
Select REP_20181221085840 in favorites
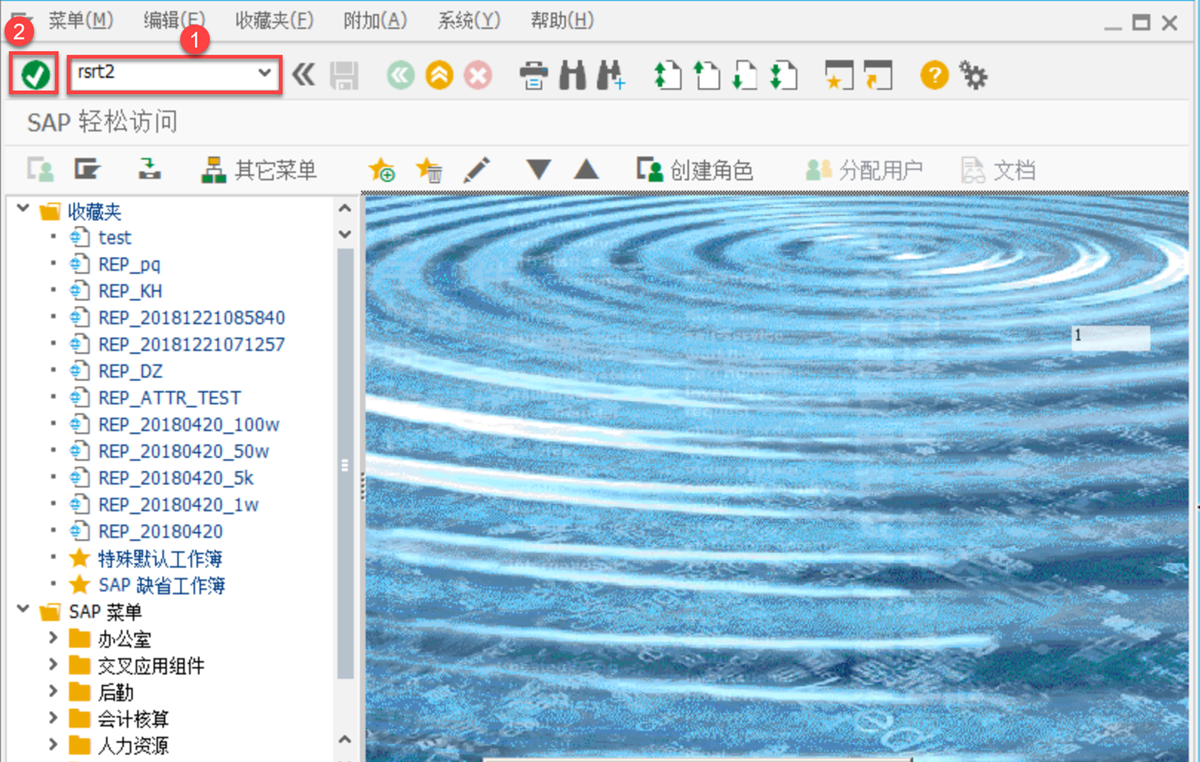(191, 317)
